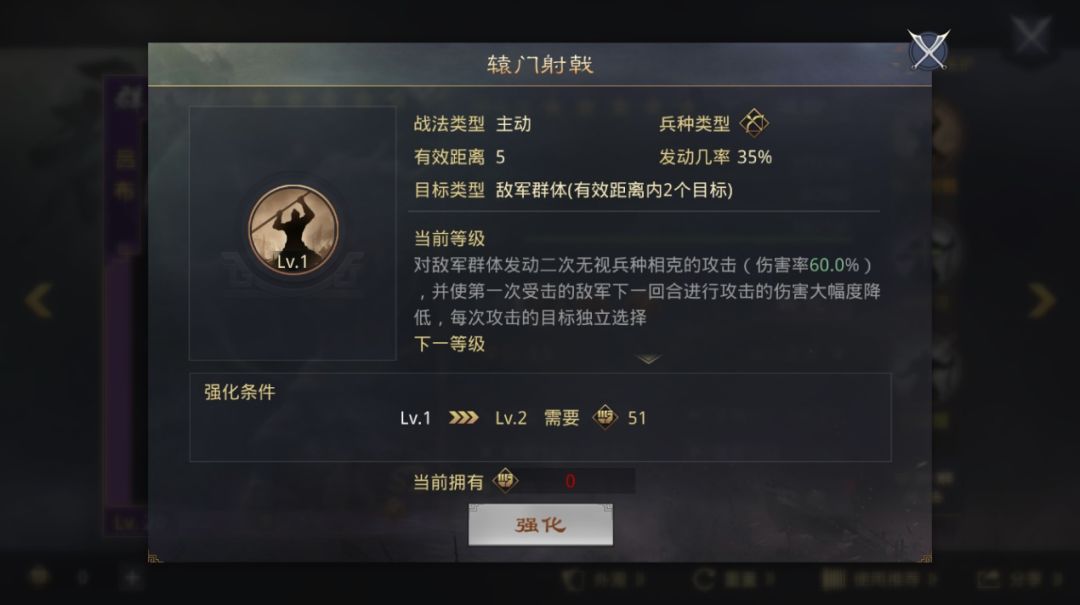This screenshot has height=605, width=1080.
Task: Click the triple-arrow icon between Lv.1 and Lv.2
Action: pyautogui.click(x=464, y=418)
